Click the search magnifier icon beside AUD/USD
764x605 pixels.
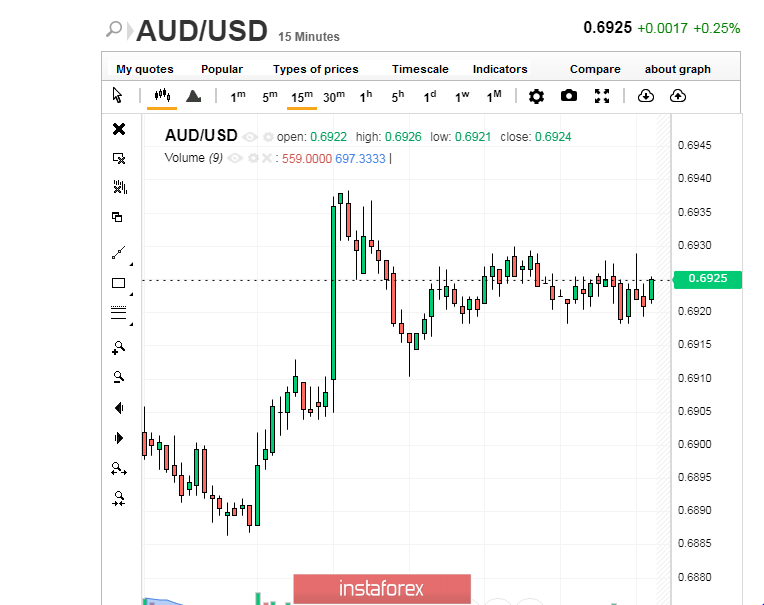click(x=114, y=29)
